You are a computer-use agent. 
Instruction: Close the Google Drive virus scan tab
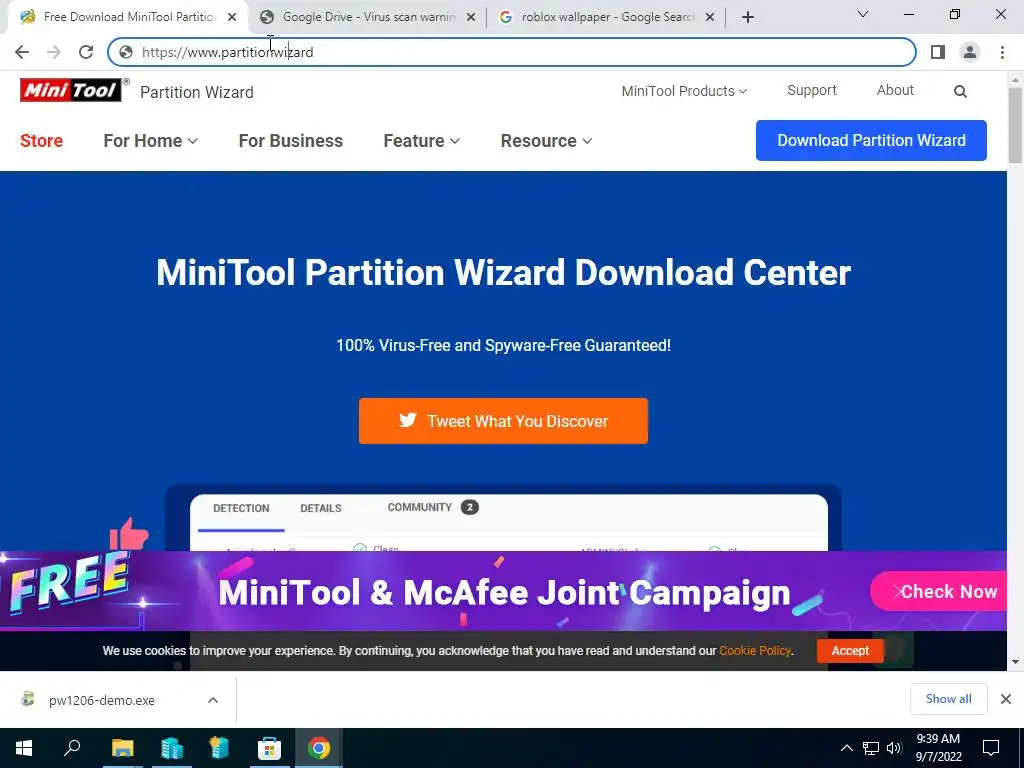[x=471, y=17]
